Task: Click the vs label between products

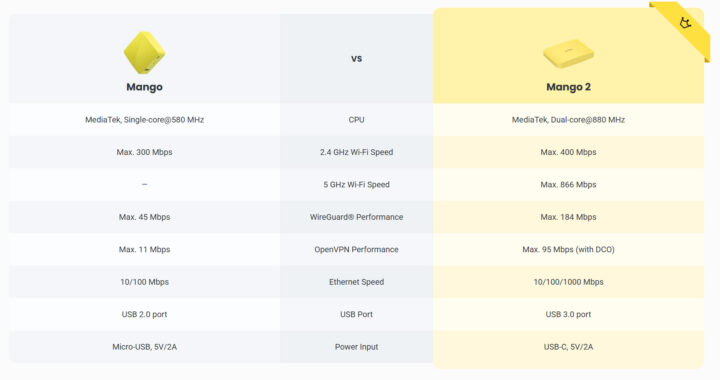Action: click(x=356, y=59)
